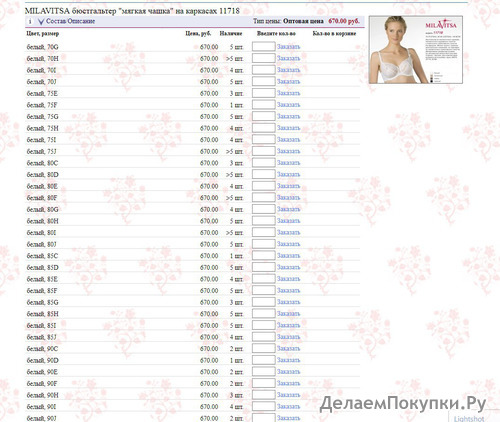Open the Состав Описание section

tap(70, 21)
